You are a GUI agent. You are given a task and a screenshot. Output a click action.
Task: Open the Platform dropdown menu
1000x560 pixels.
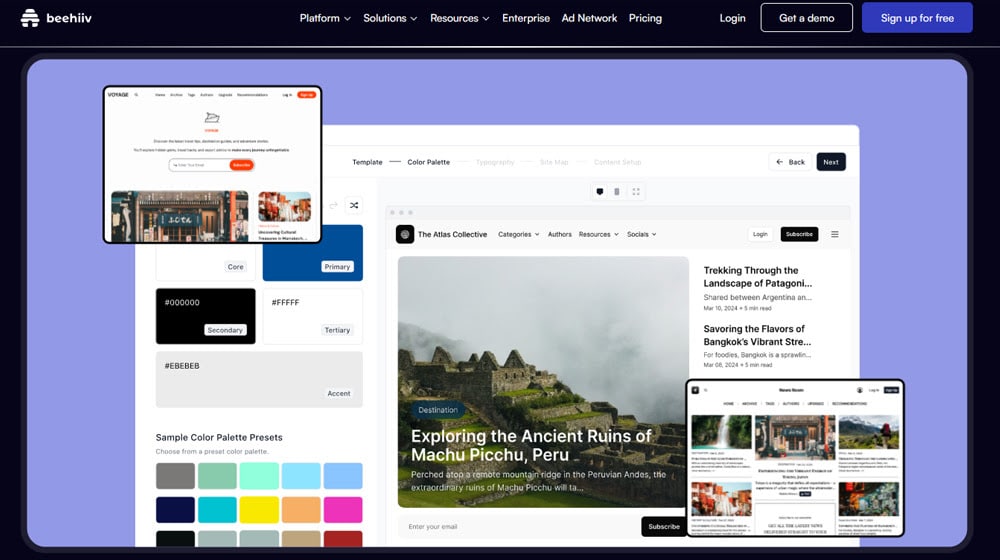pyautogui.click(x=325, y=18)
